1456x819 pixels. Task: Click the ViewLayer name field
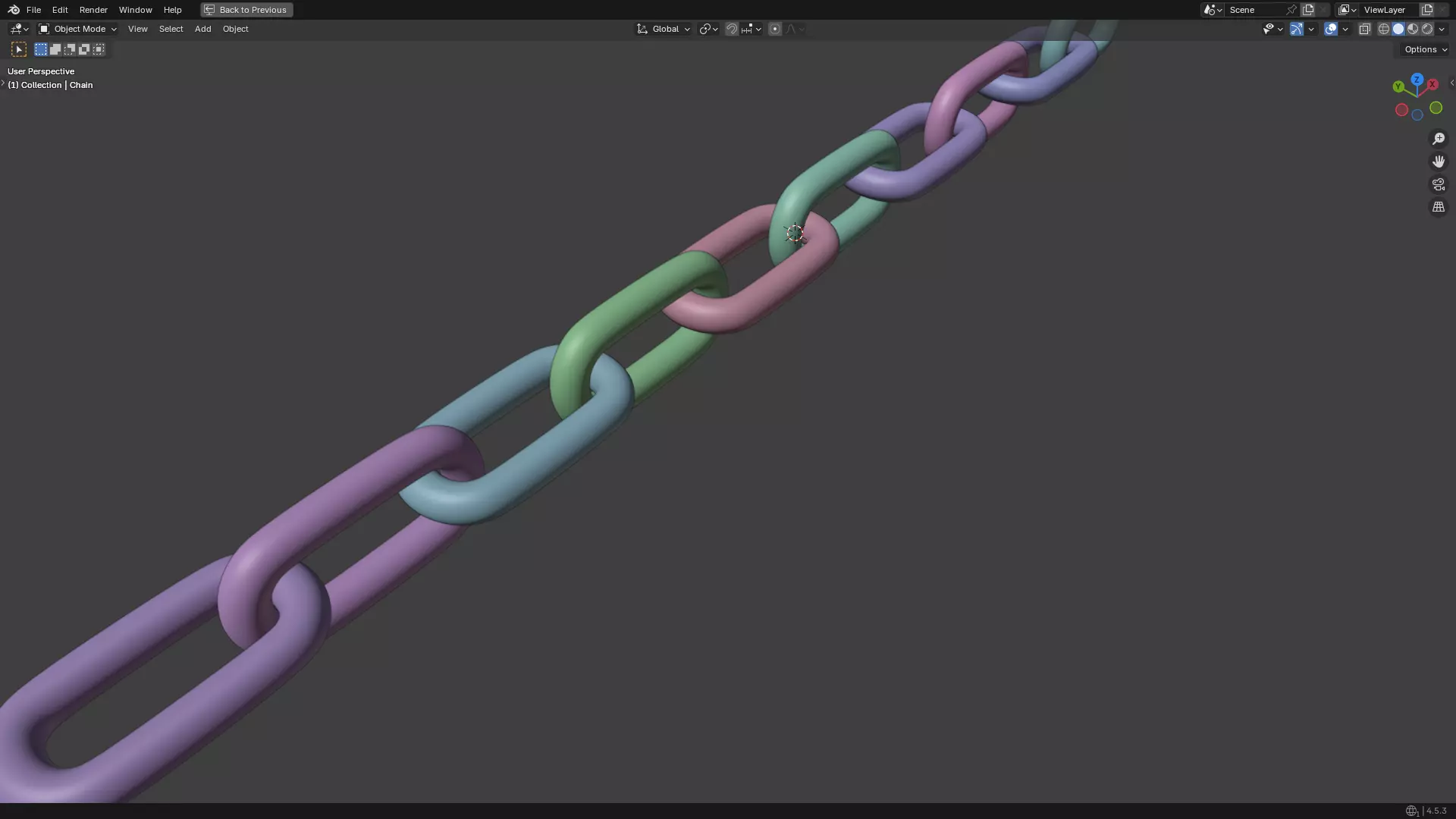point(1389,10)
